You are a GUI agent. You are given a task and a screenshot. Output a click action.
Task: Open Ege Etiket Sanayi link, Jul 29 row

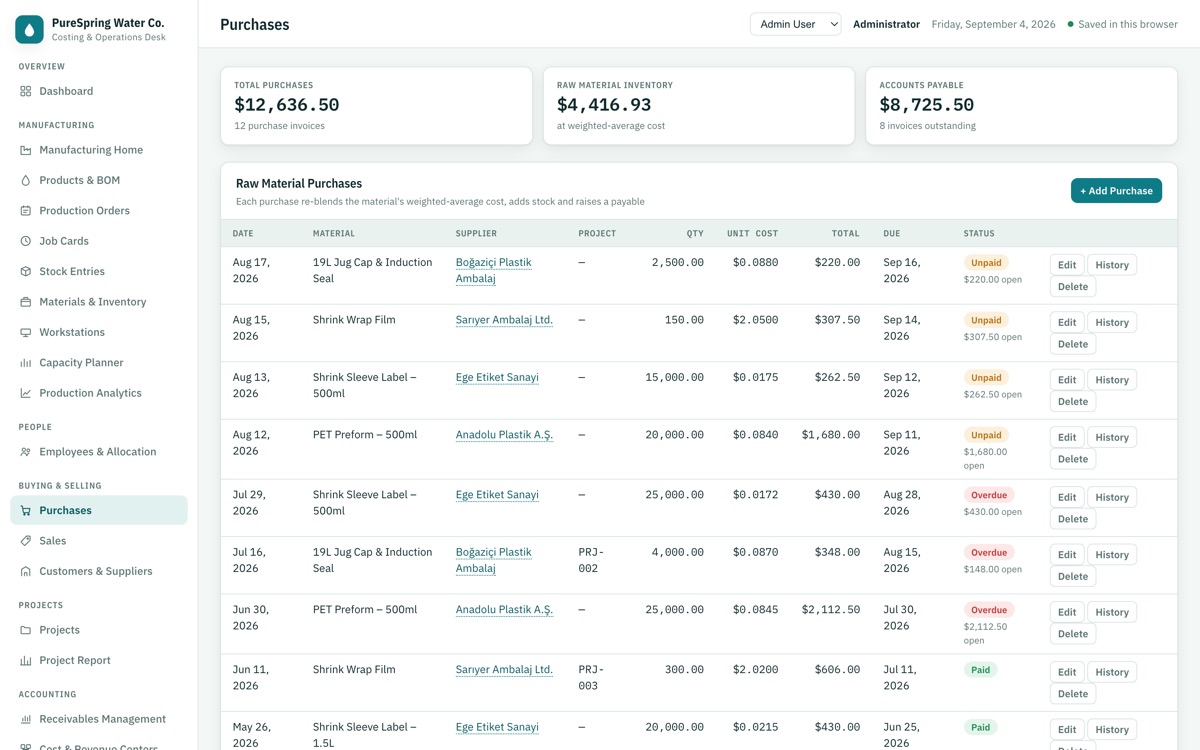497,495
